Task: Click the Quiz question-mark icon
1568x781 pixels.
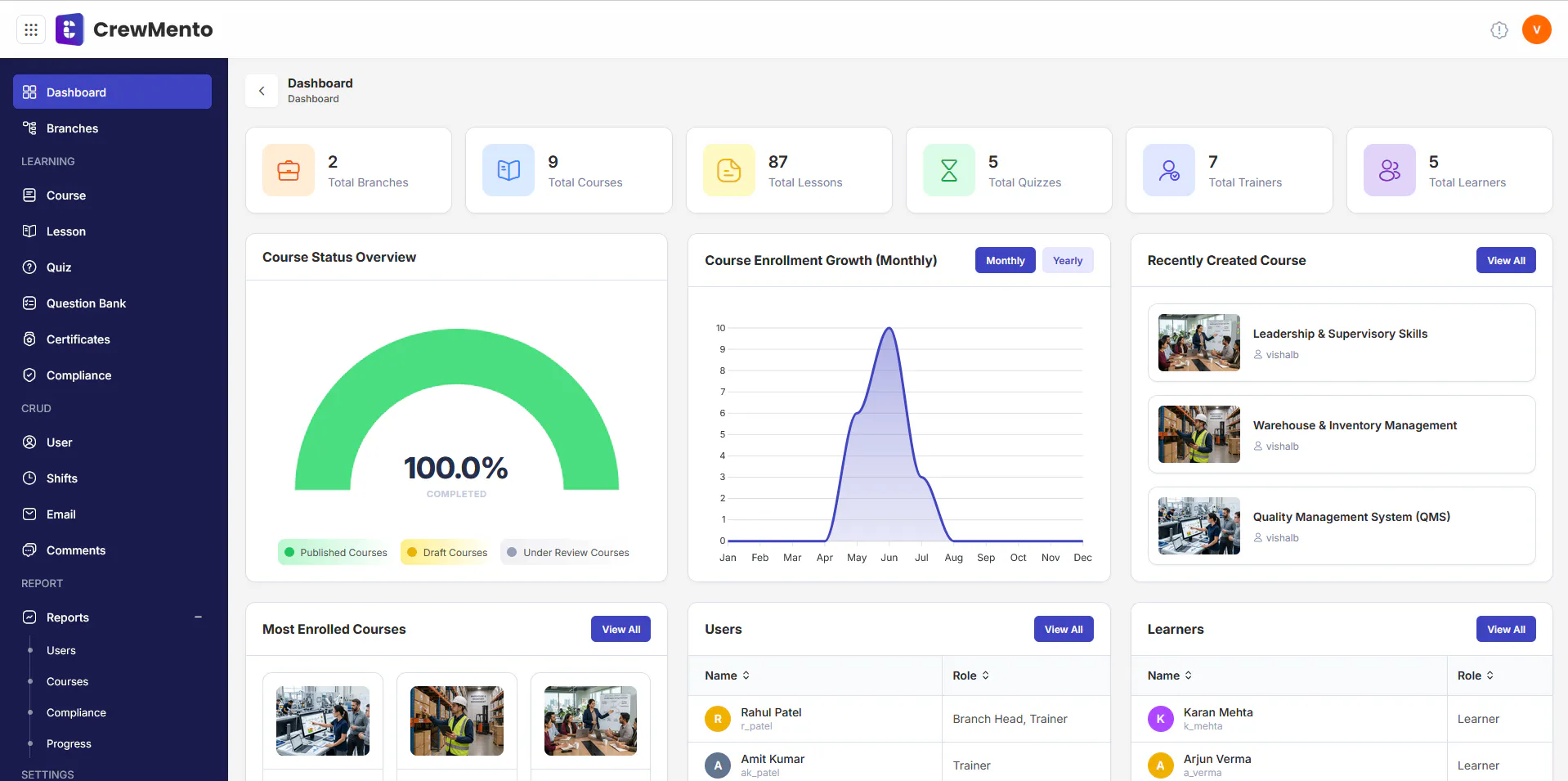Action: (29, 267)
